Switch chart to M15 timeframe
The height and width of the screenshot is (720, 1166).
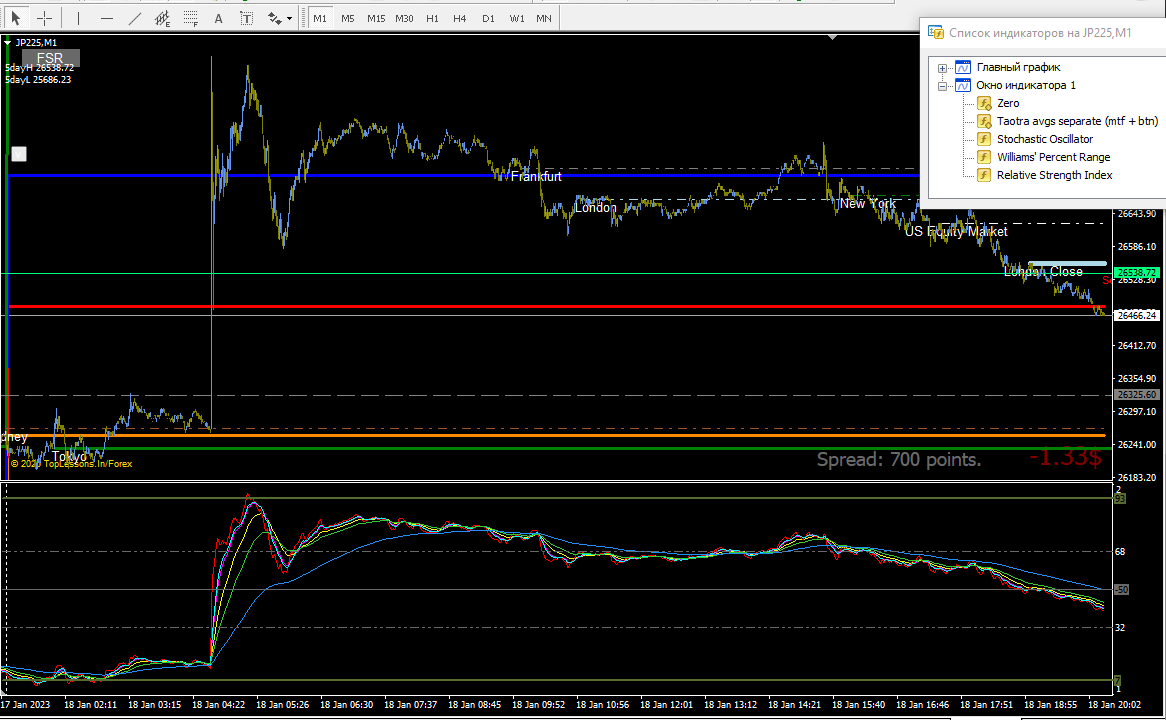[x=376, y=18]
